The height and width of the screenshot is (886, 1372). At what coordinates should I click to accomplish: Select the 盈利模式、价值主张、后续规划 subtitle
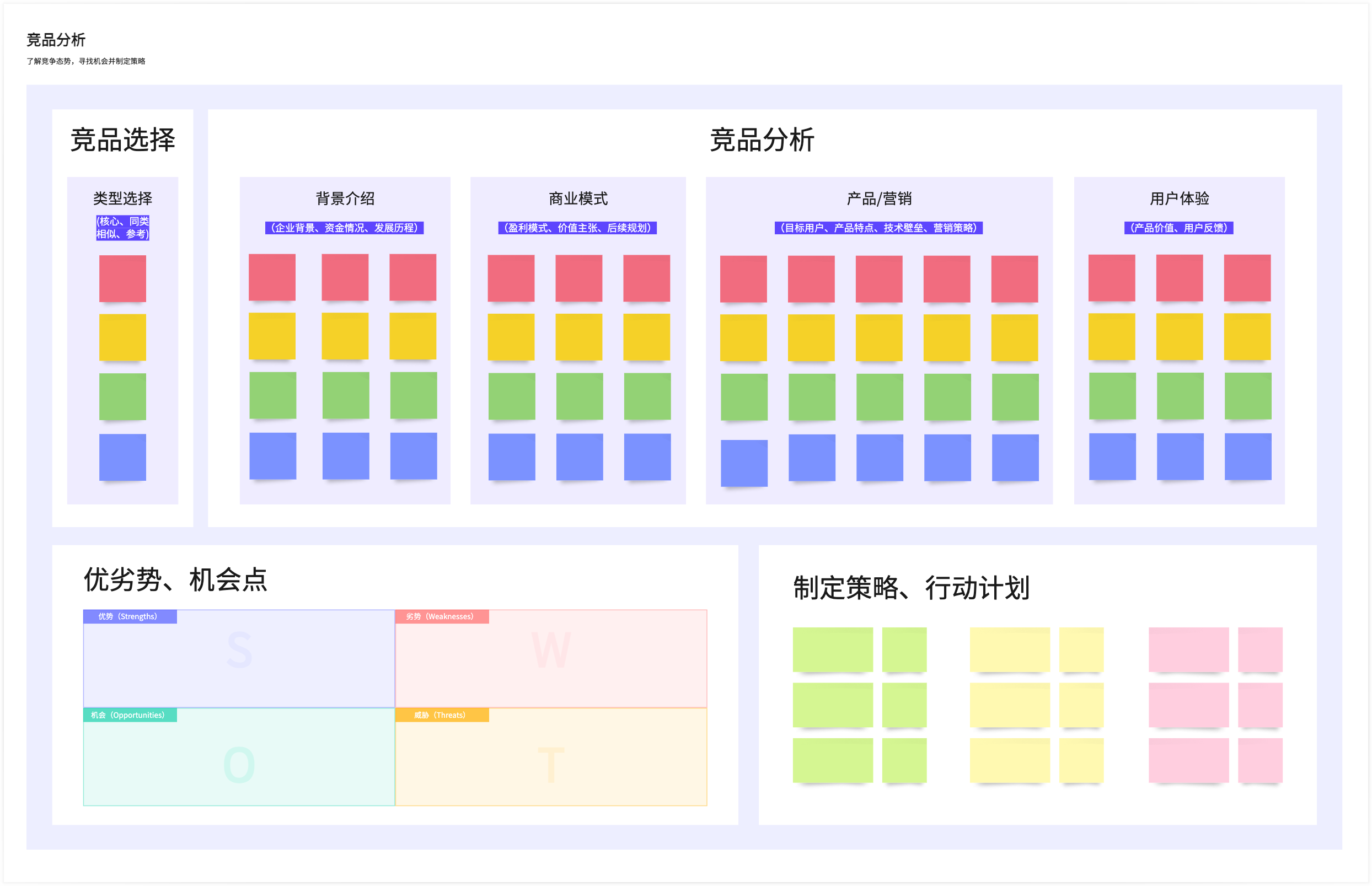tap(577, 228)
